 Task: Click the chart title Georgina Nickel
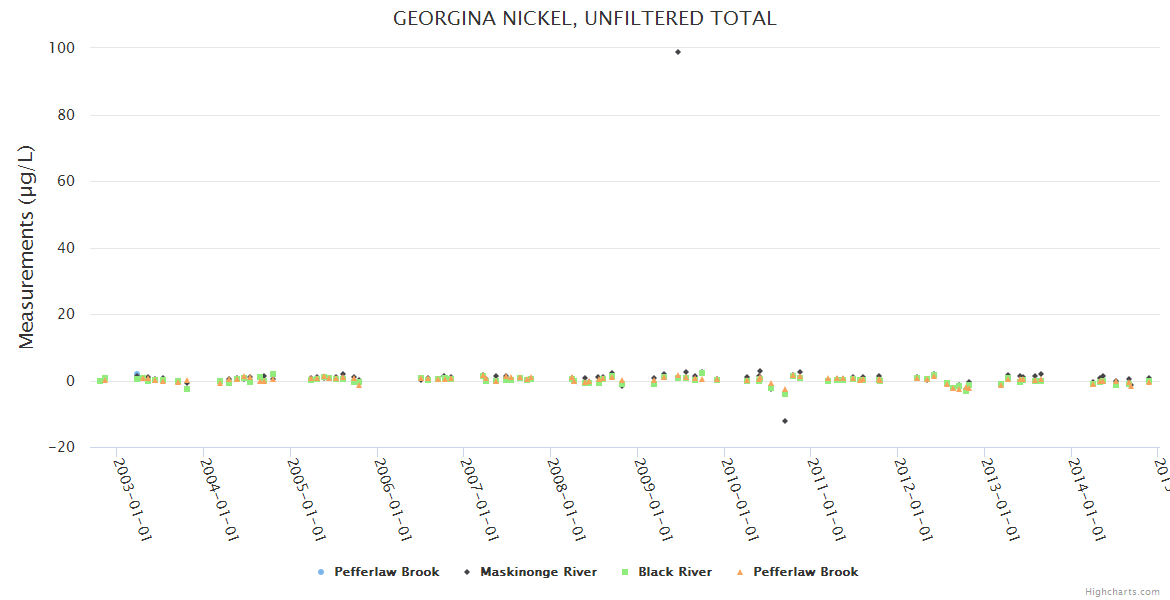coord(584,19)
